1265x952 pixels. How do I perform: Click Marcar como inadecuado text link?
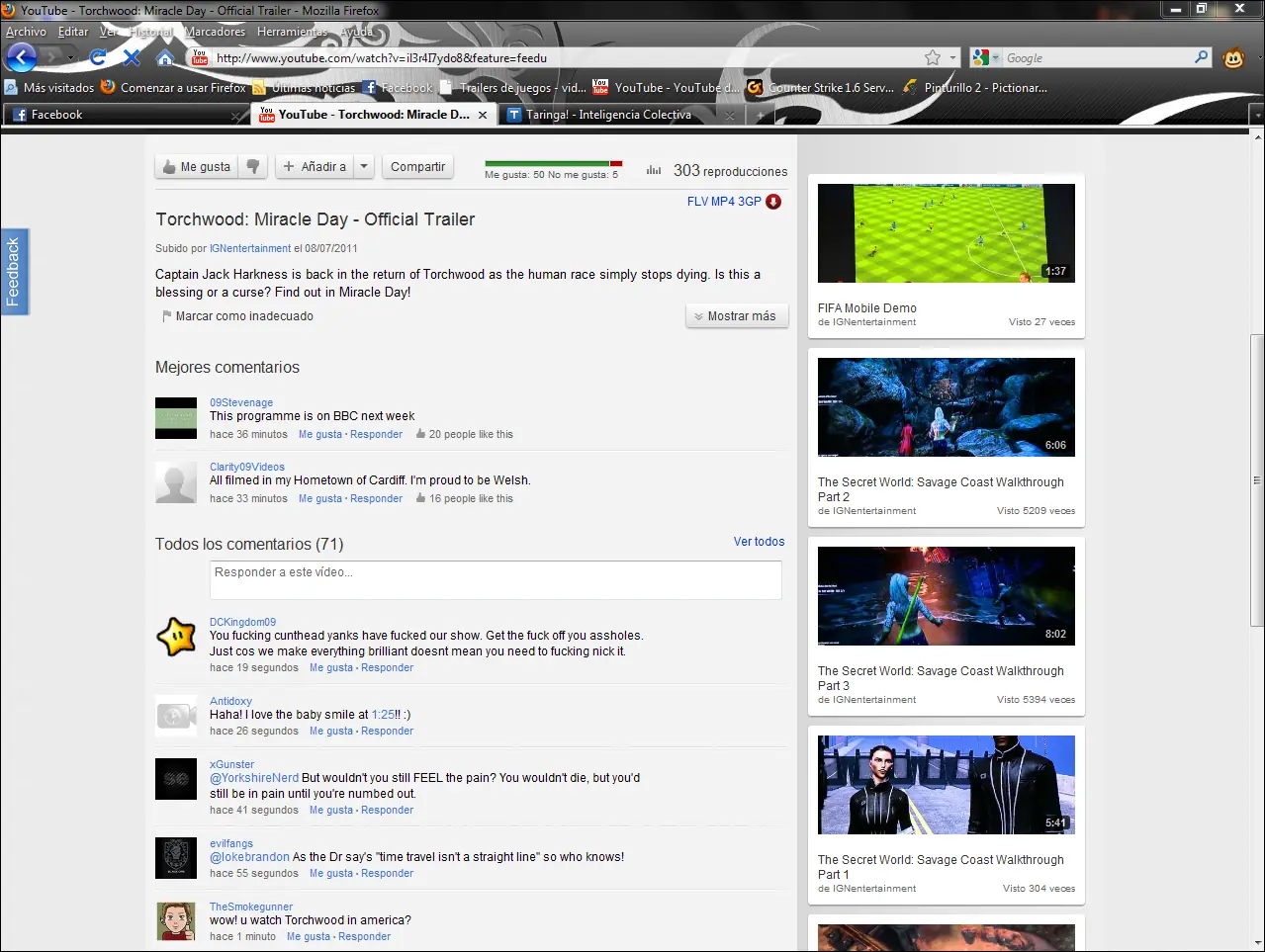point(244,316)
